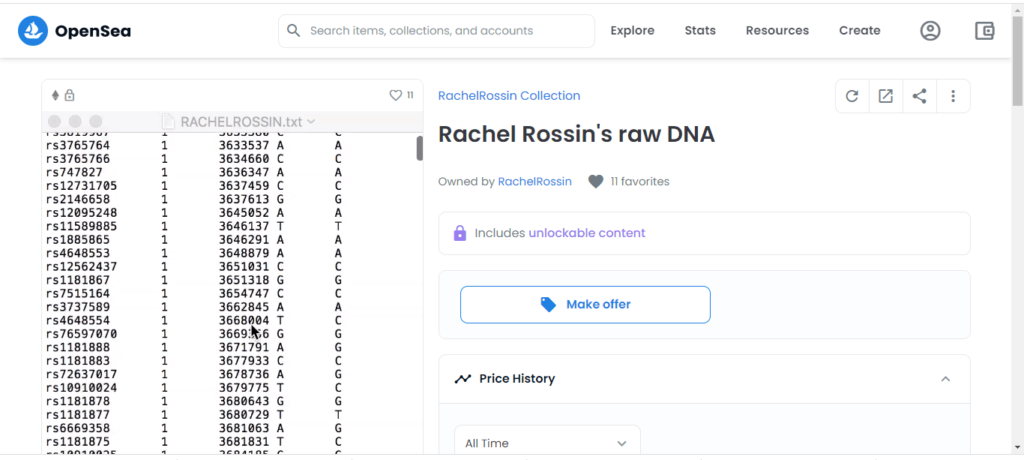This screenshot has height=460, width=1024.
Task: Click the rs1885865 row text
Action: point(78,240)
